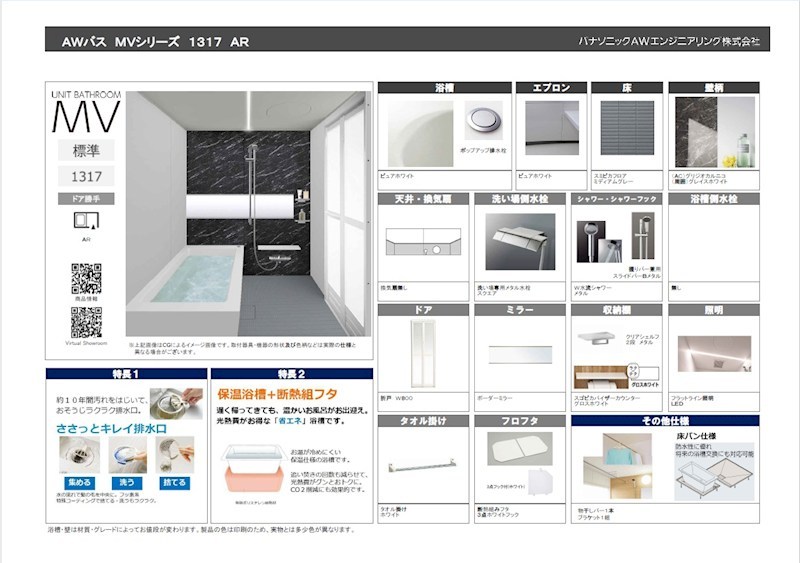Select the pink insulated bathtub illustration
The width and height of the screenshot is (800, 563).
click(x=254, y=470)
